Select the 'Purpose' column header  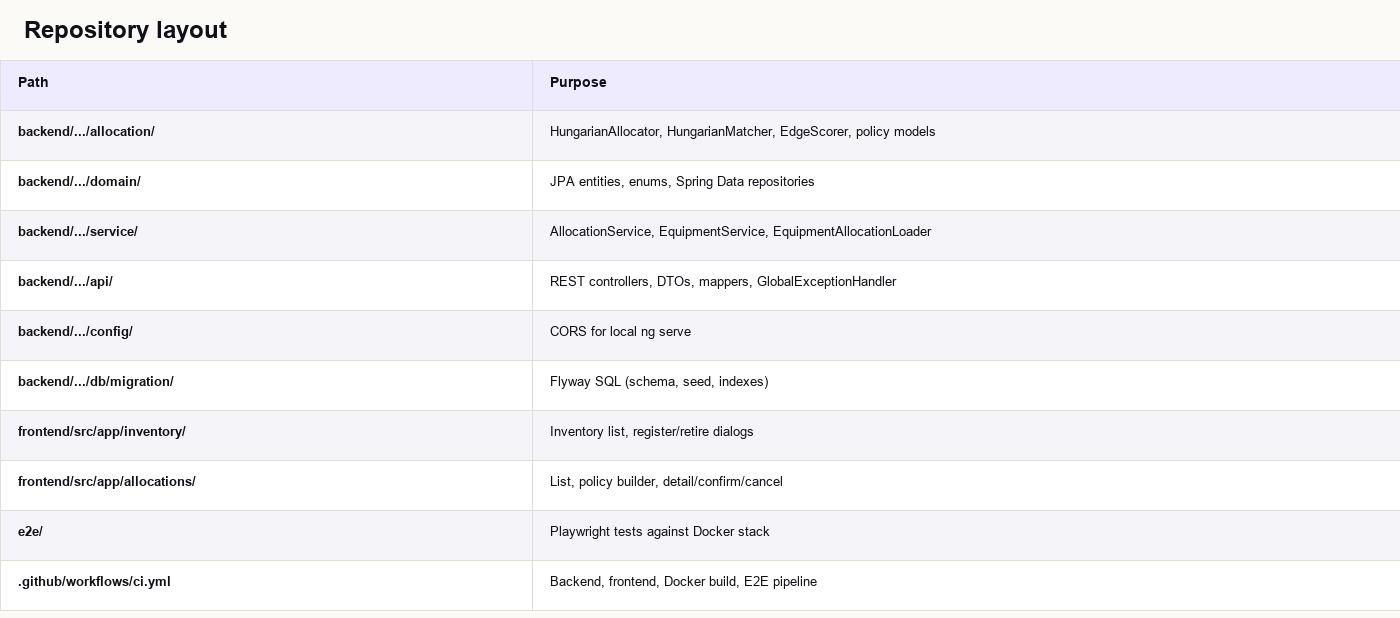(x=966, y=85)
